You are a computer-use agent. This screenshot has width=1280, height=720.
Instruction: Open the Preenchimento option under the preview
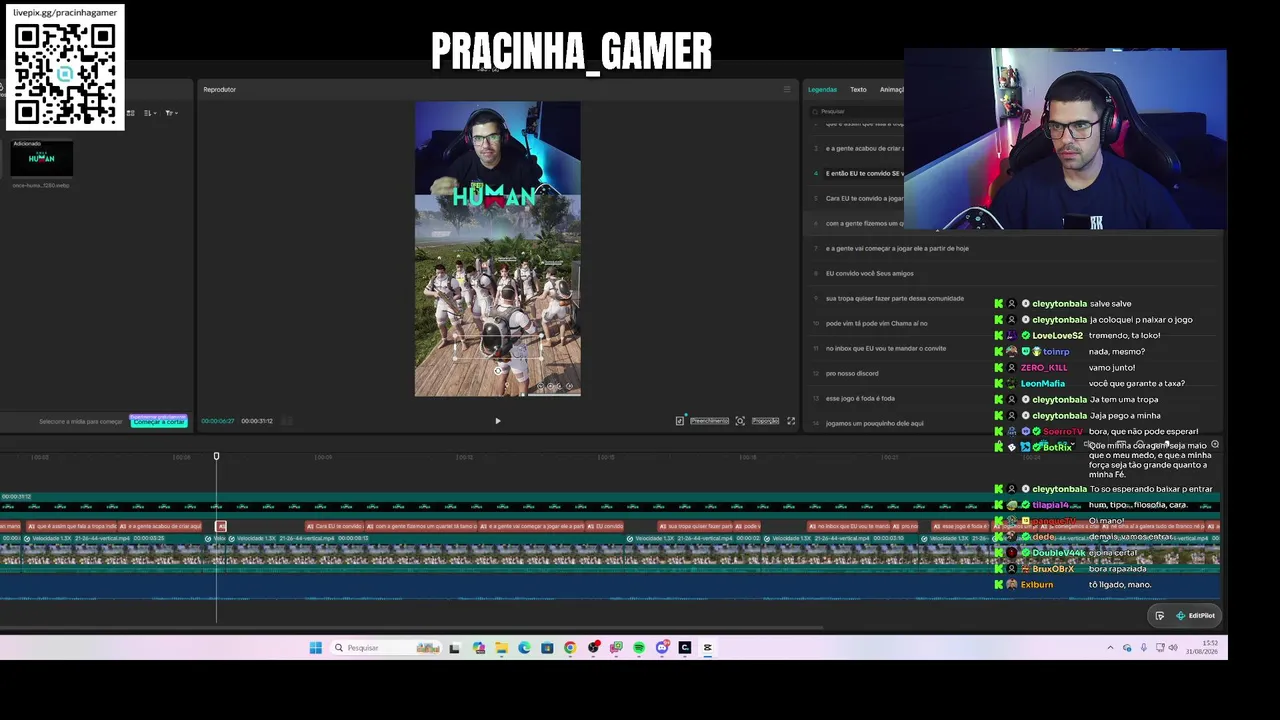tap(709, 421)
